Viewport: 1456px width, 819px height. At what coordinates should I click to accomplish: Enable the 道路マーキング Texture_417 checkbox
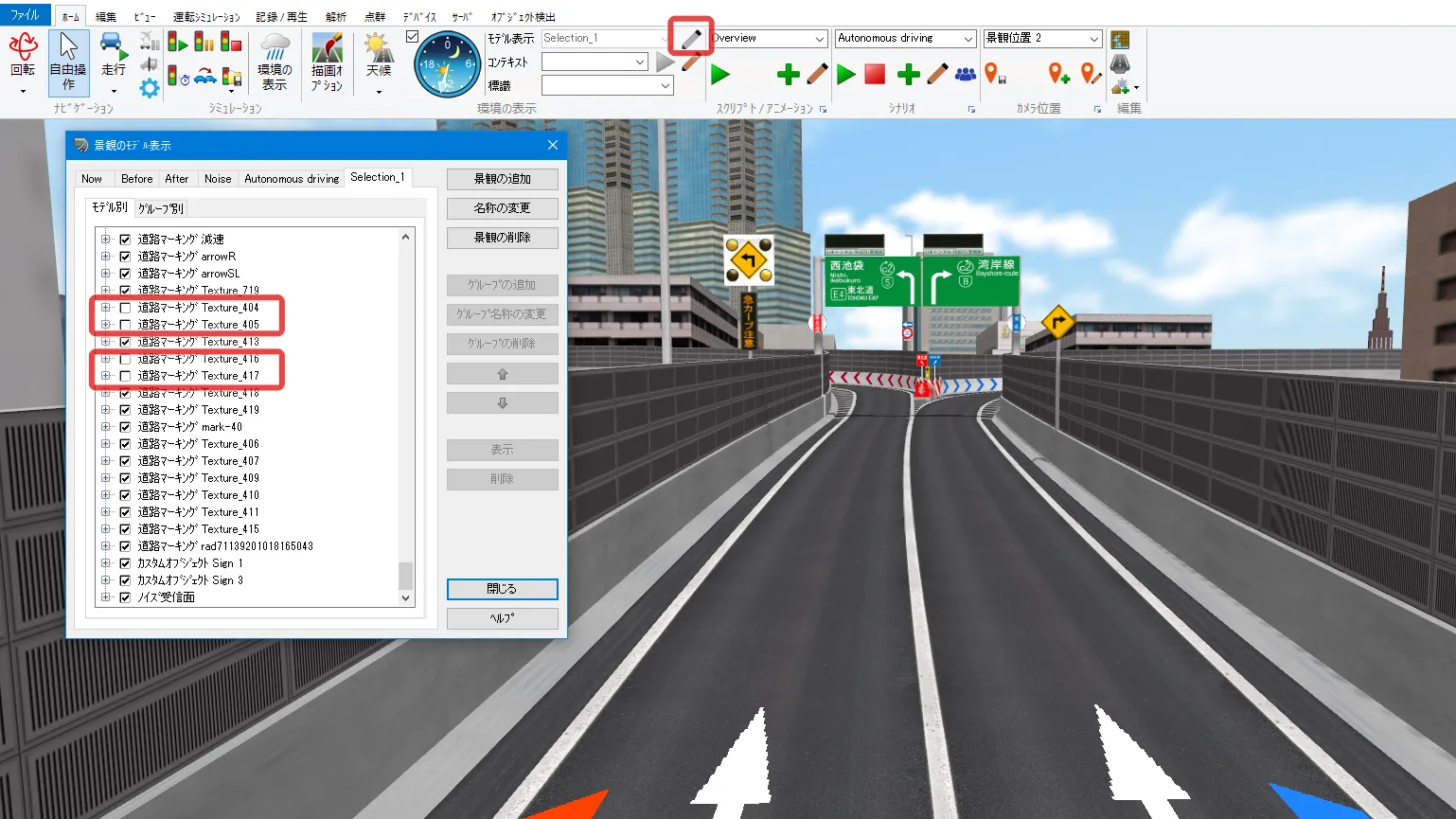point(125,376)
